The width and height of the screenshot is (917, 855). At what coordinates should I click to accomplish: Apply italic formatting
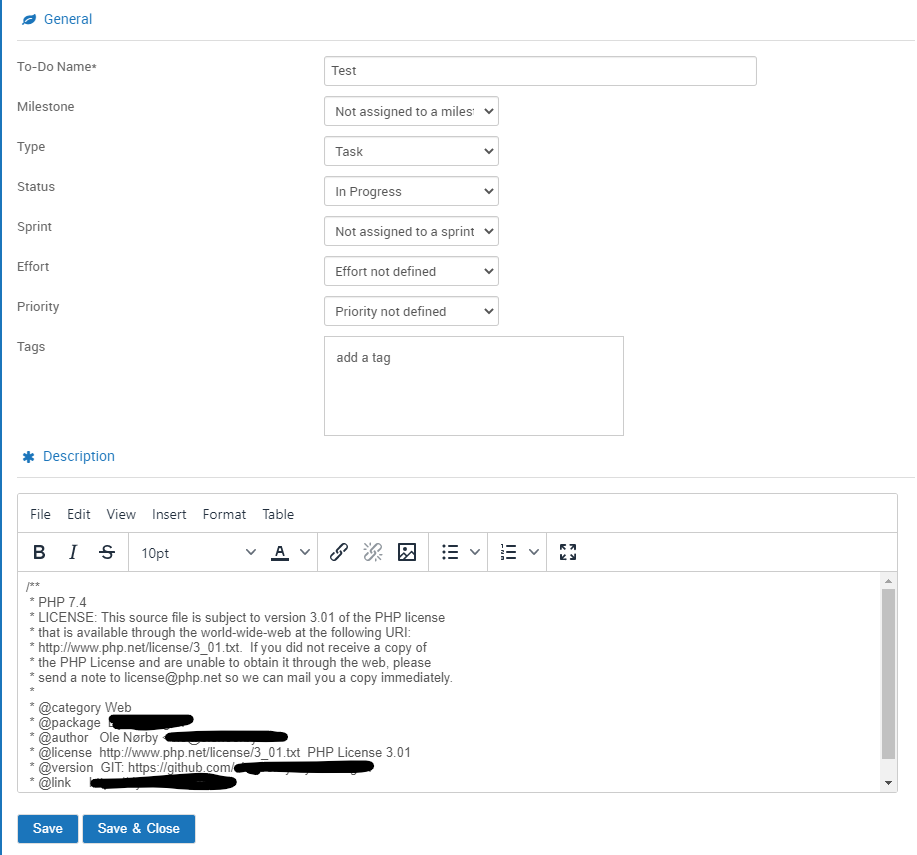(72, 551)
